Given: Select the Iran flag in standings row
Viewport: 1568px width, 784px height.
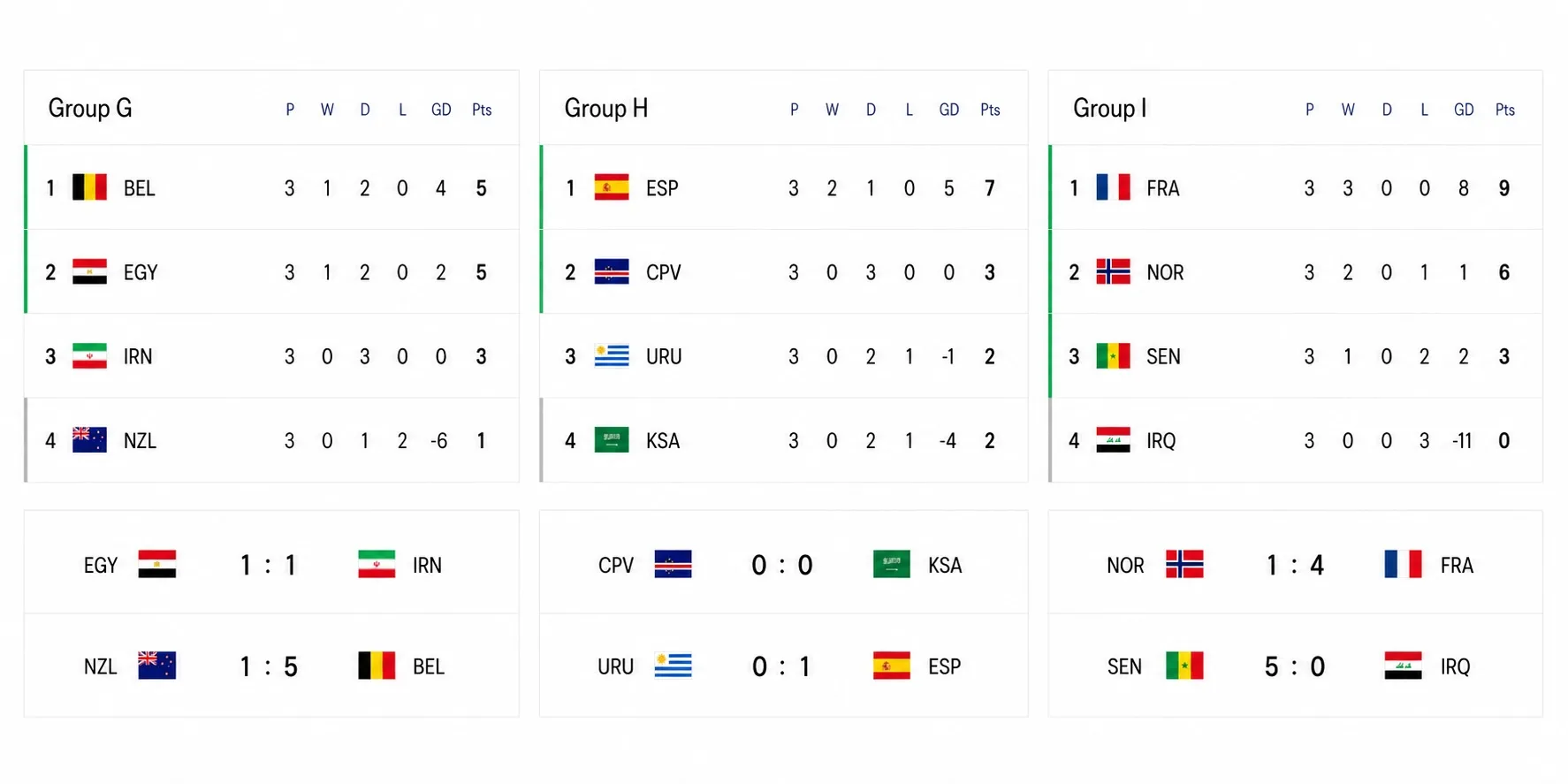Looking at the screenshot, I should 89,355.
